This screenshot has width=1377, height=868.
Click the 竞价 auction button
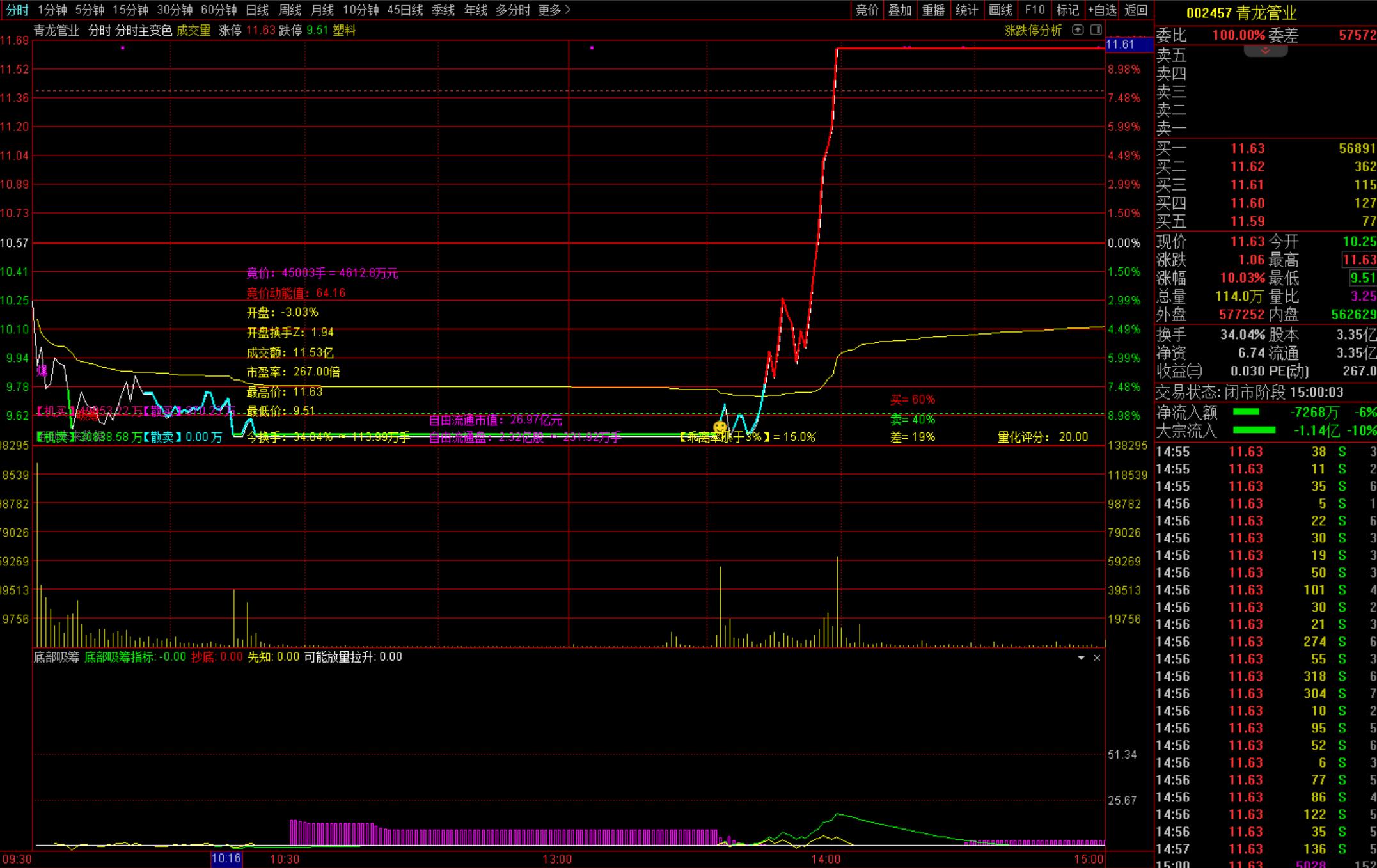pos(867,10)
